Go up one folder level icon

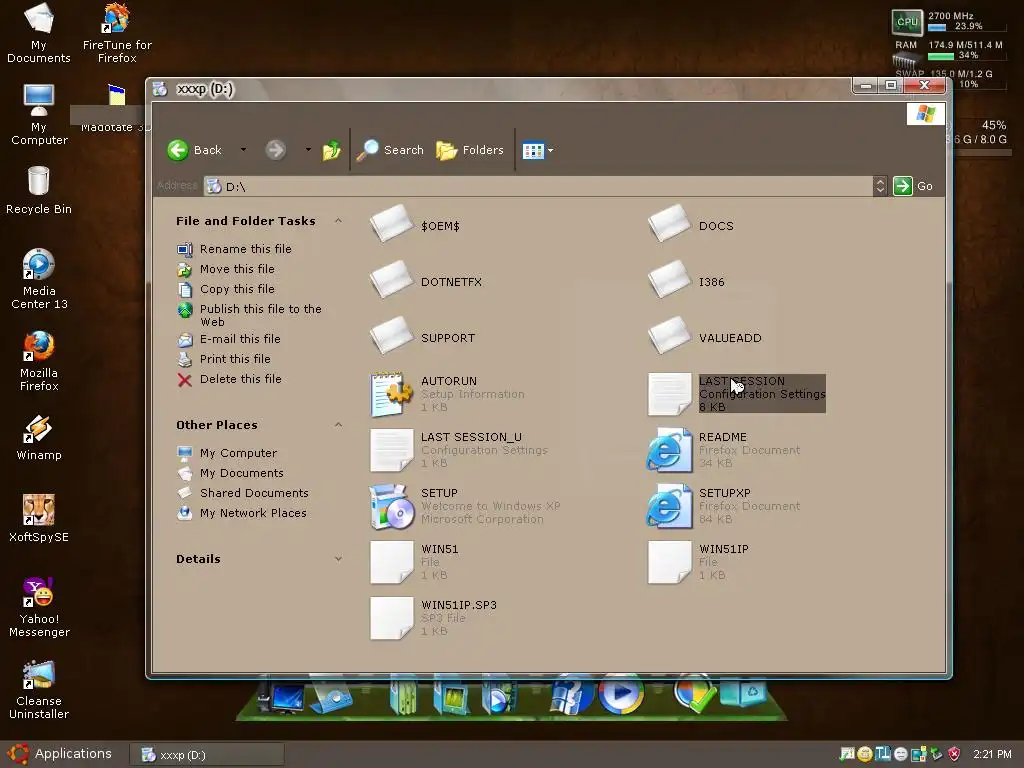(332, 150)
